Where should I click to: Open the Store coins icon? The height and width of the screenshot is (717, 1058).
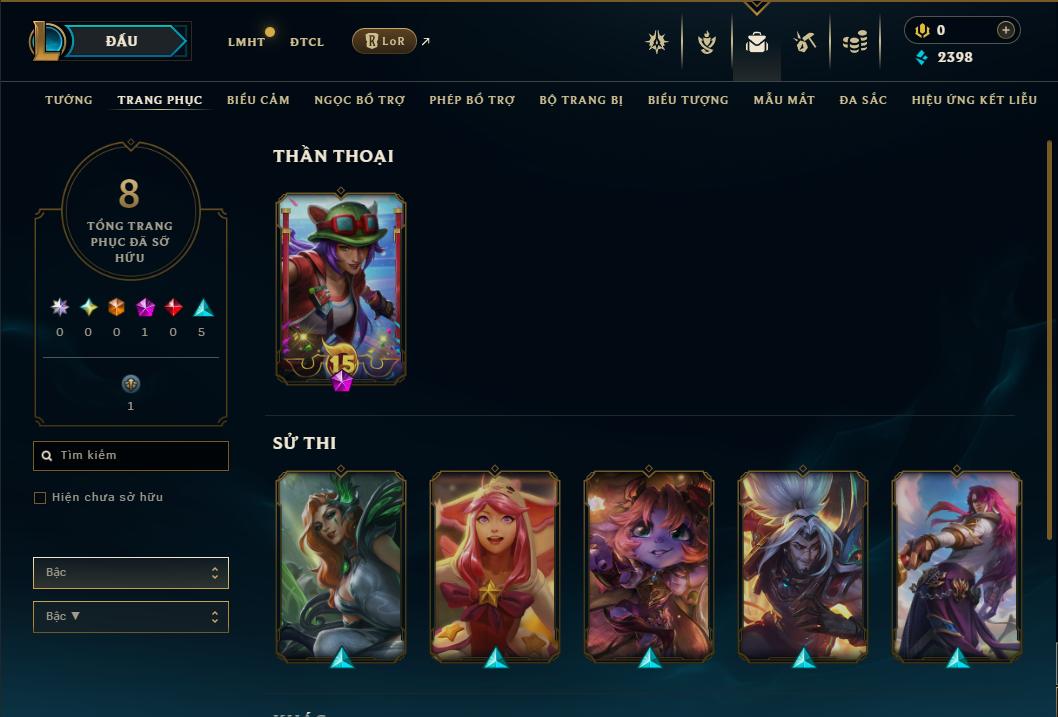[855, 42]
